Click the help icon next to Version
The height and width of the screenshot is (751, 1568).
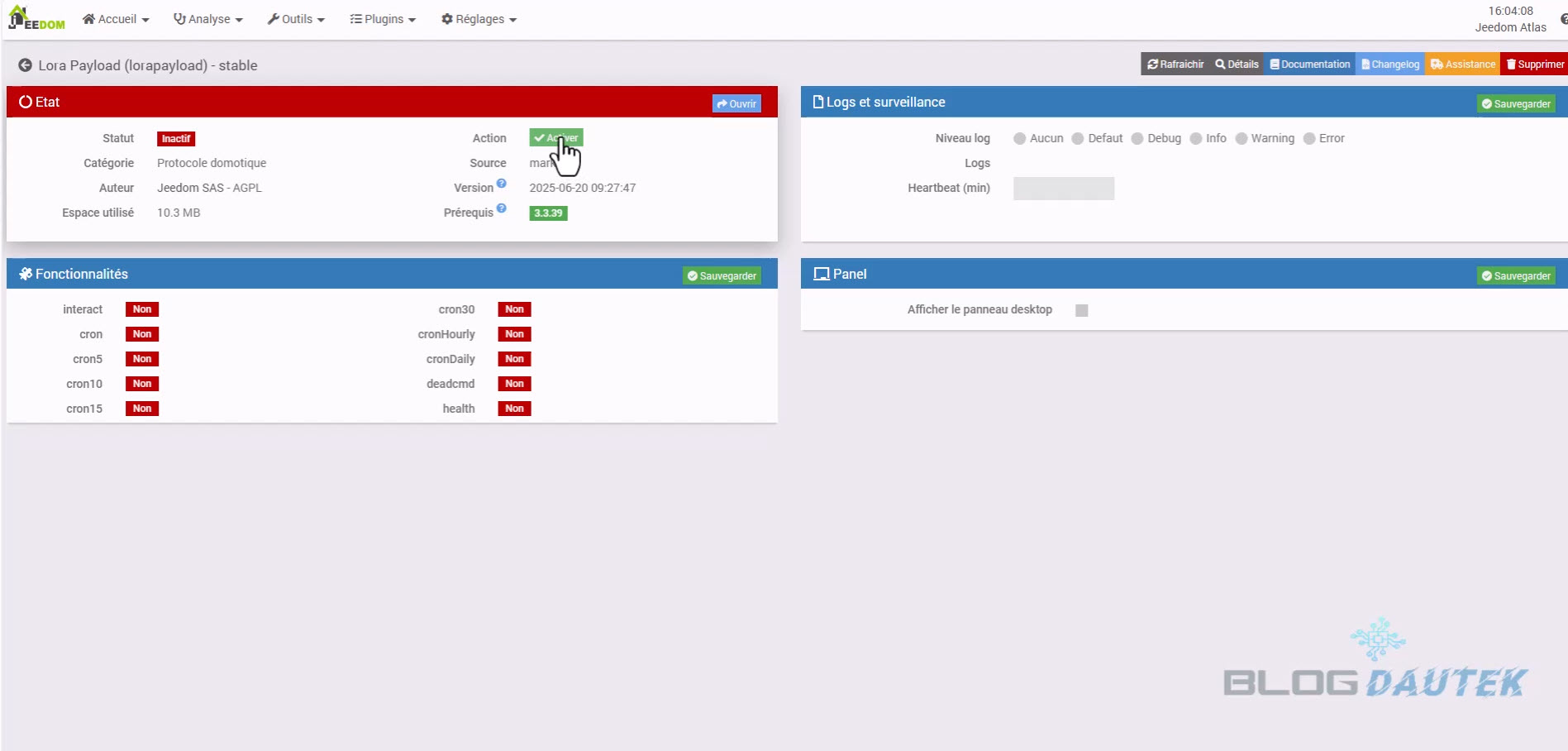502,184
